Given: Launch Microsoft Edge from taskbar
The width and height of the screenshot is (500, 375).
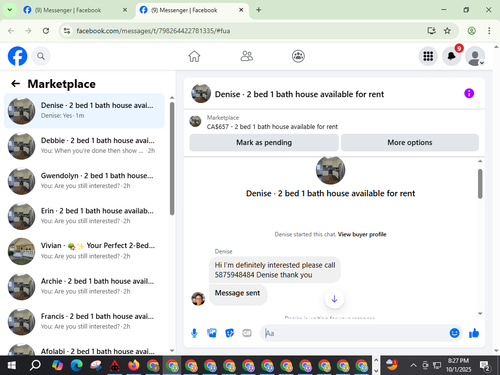Looking at the screenshot, I should [x=77, y=365].
